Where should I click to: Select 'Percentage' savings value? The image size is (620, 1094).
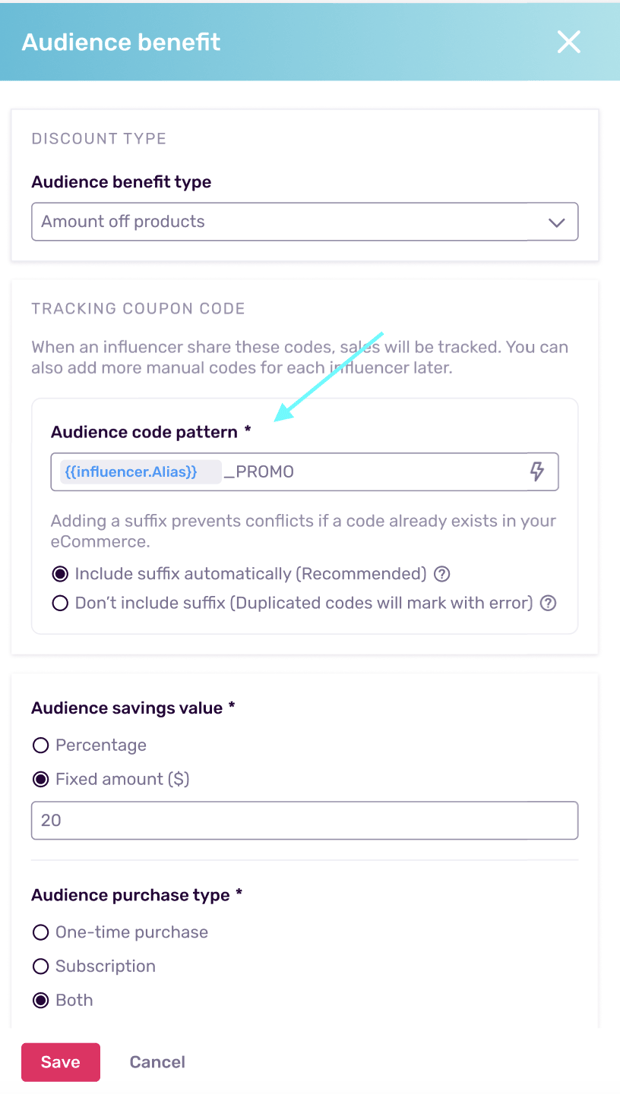pyautogui.click(x=39, y=745)
